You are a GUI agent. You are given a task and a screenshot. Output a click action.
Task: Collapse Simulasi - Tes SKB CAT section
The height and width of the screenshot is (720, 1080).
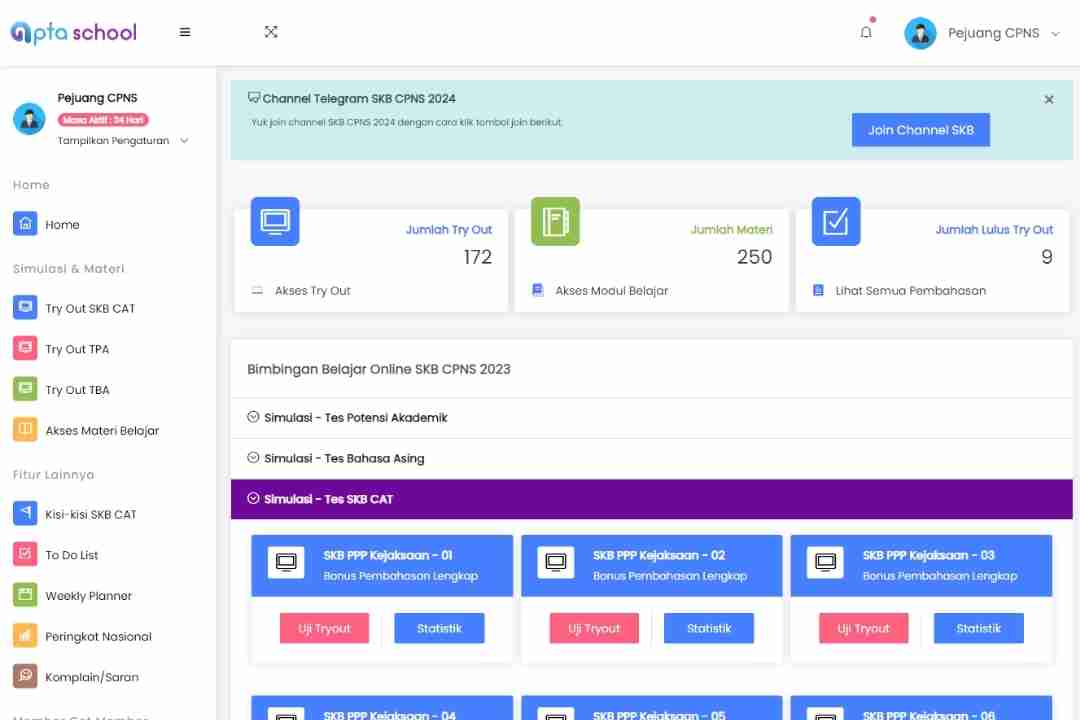[652, 499]
